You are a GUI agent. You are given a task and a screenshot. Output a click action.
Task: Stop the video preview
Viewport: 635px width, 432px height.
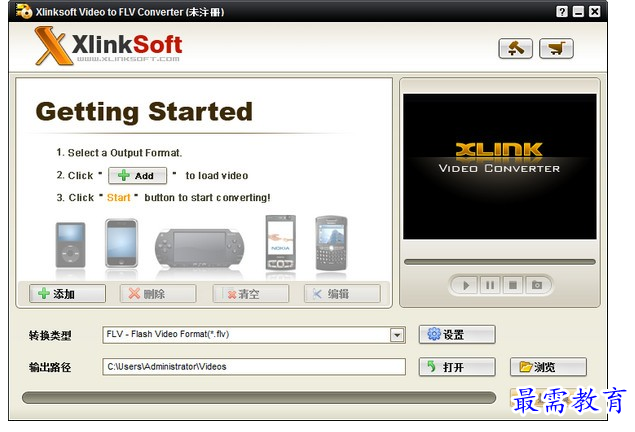coord(513,285)
